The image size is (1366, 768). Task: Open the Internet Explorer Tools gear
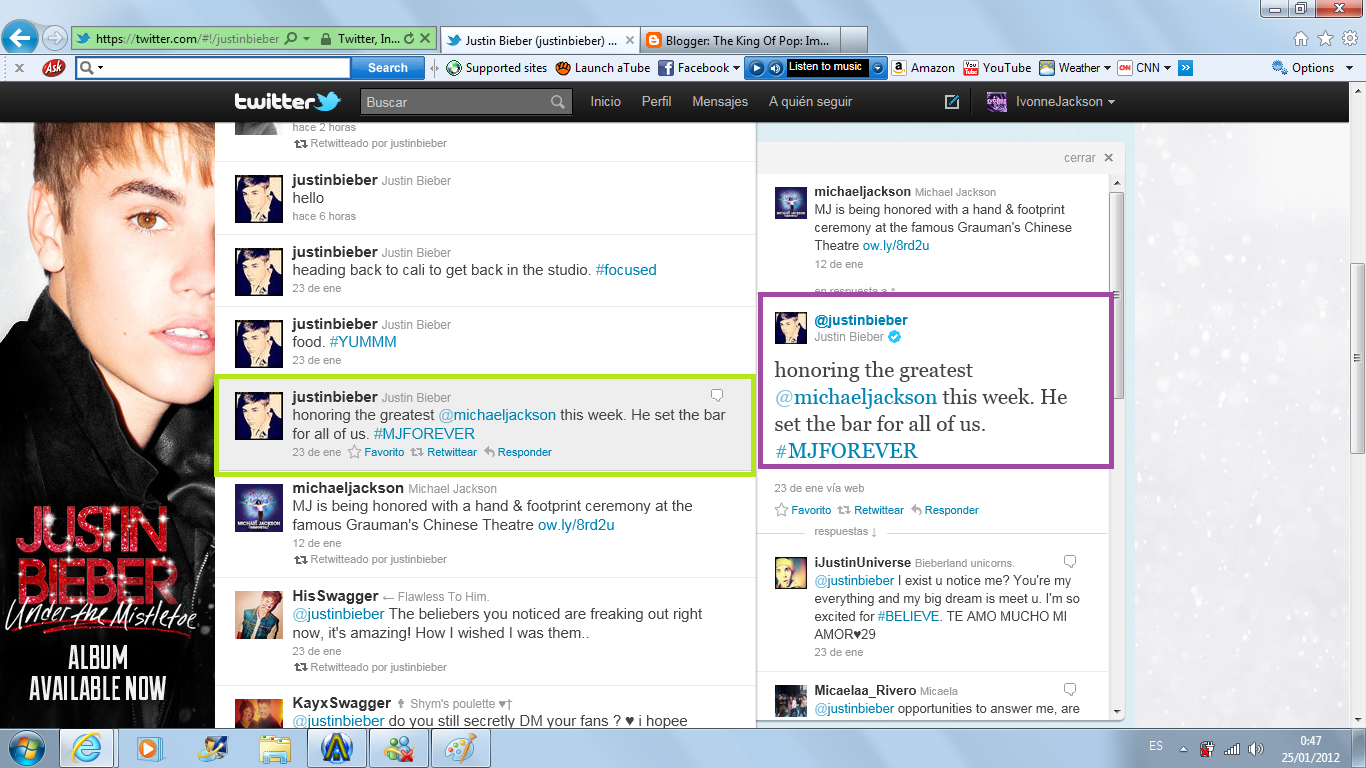tap(1349, 39)
